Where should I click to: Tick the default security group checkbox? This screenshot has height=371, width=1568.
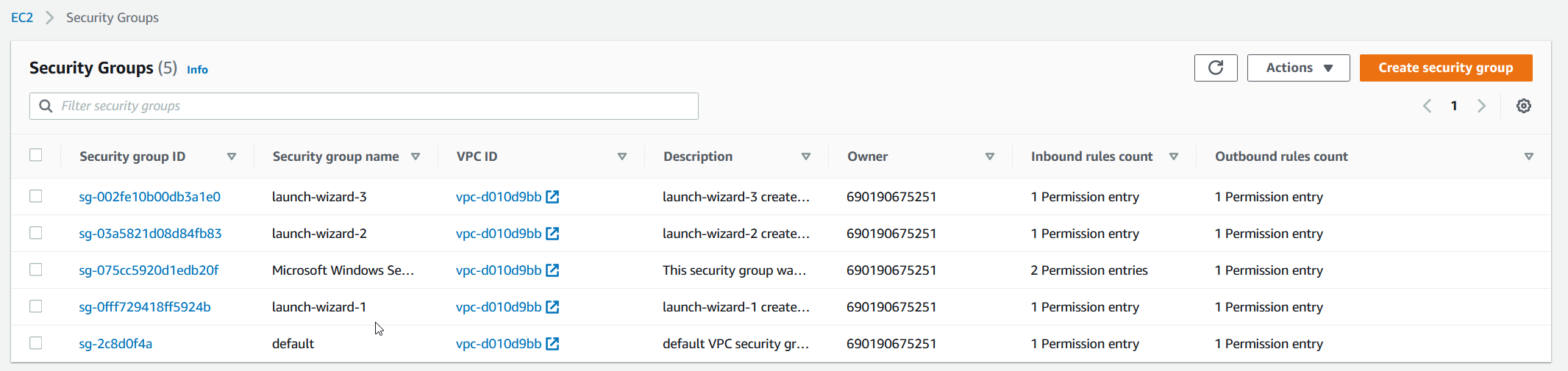tap(36, 343)
